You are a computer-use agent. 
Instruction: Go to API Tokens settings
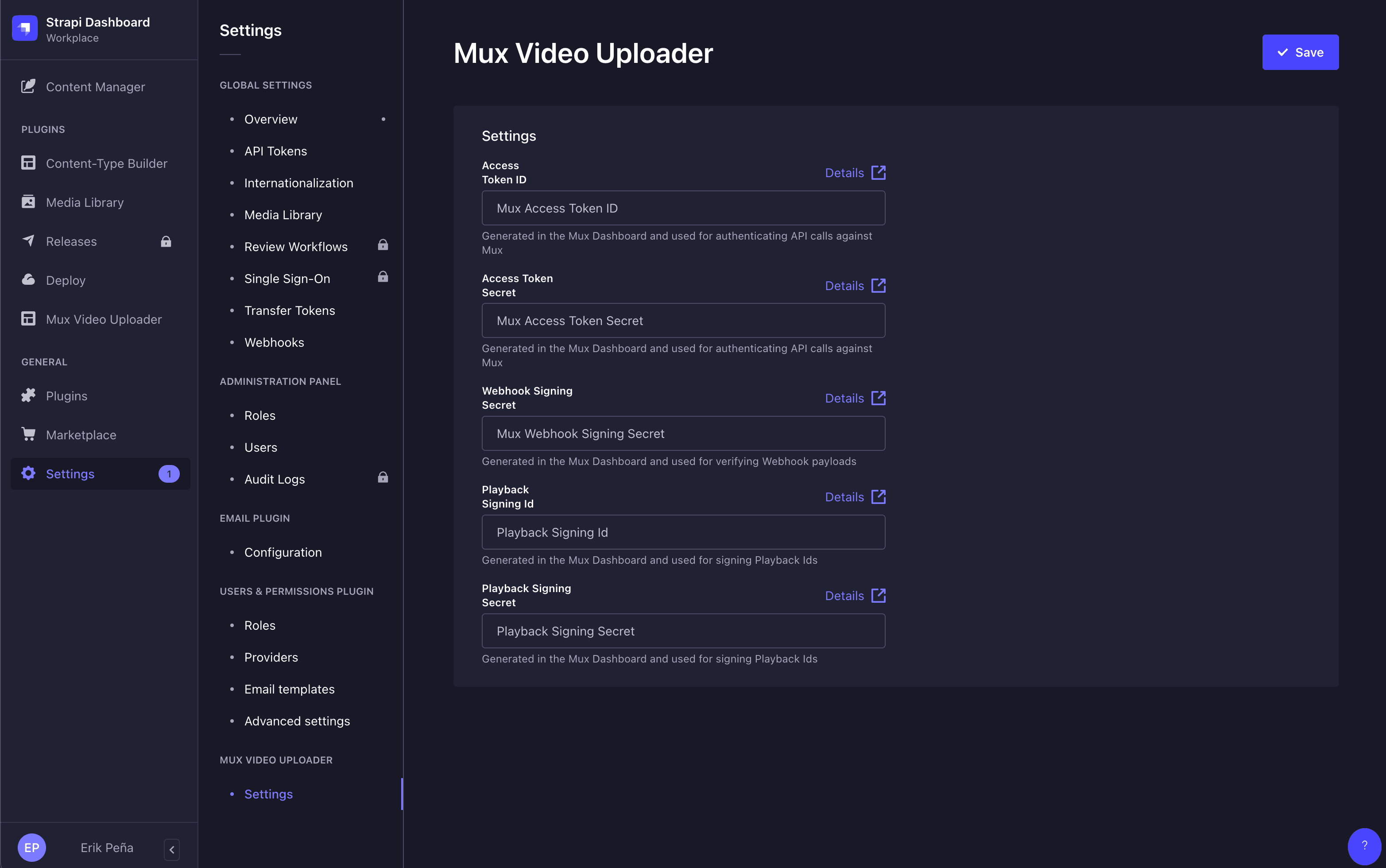pos(275,151)
